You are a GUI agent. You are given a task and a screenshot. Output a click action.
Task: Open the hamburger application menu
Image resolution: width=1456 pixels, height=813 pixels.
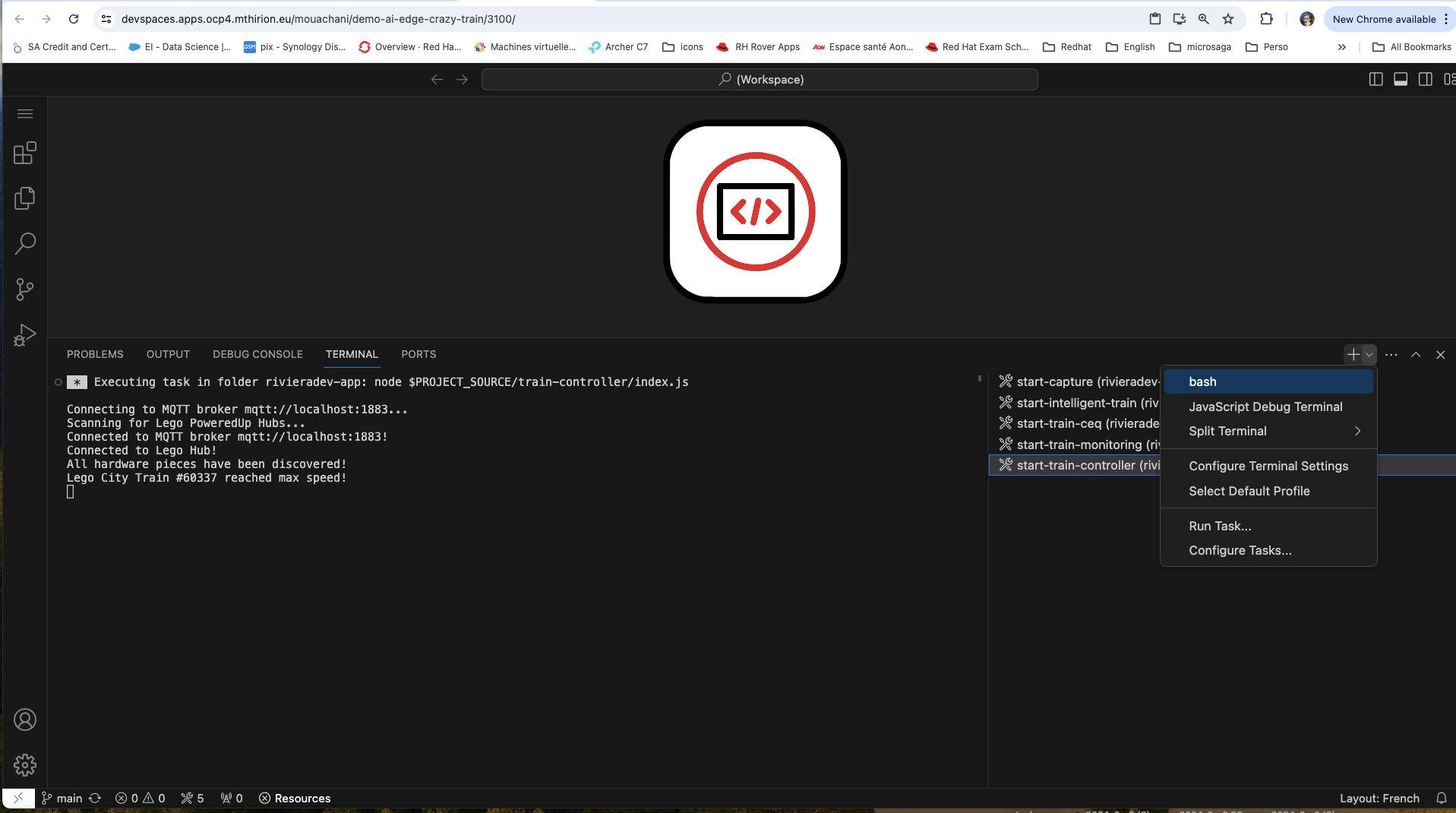tap(25, 114)
